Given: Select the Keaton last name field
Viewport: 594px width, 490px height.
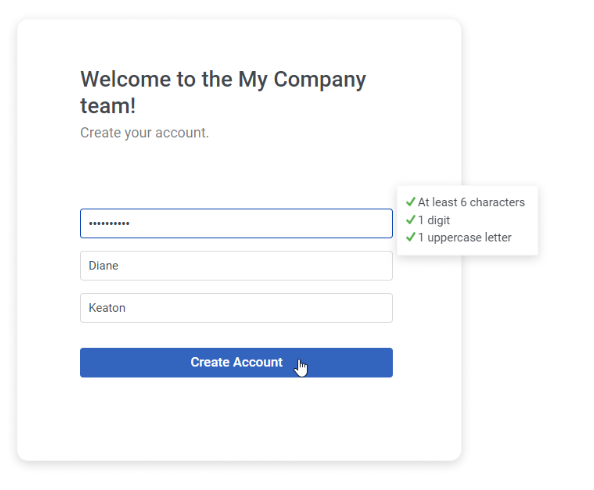Looking at the screenshot, I should click(x=236, y=308).
